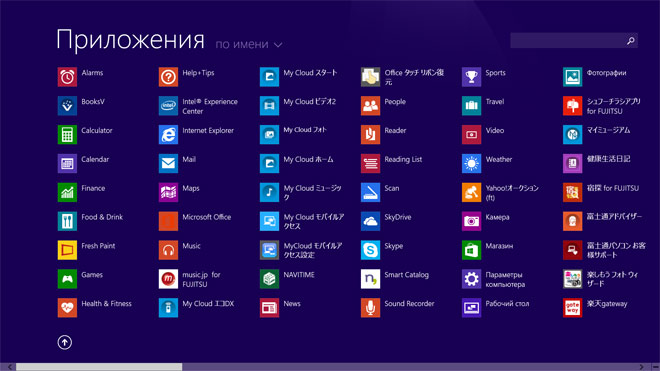Launch the Yahoo! auction icon
The width and height of the screenshot is (660, 371).
(x=471, y=192)
